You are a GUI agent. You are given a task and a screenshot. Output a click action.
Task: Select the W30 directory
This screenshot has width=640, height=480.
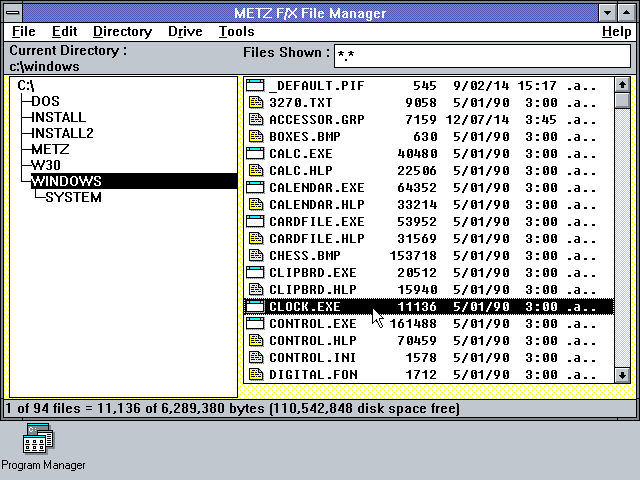coord(46,165)
